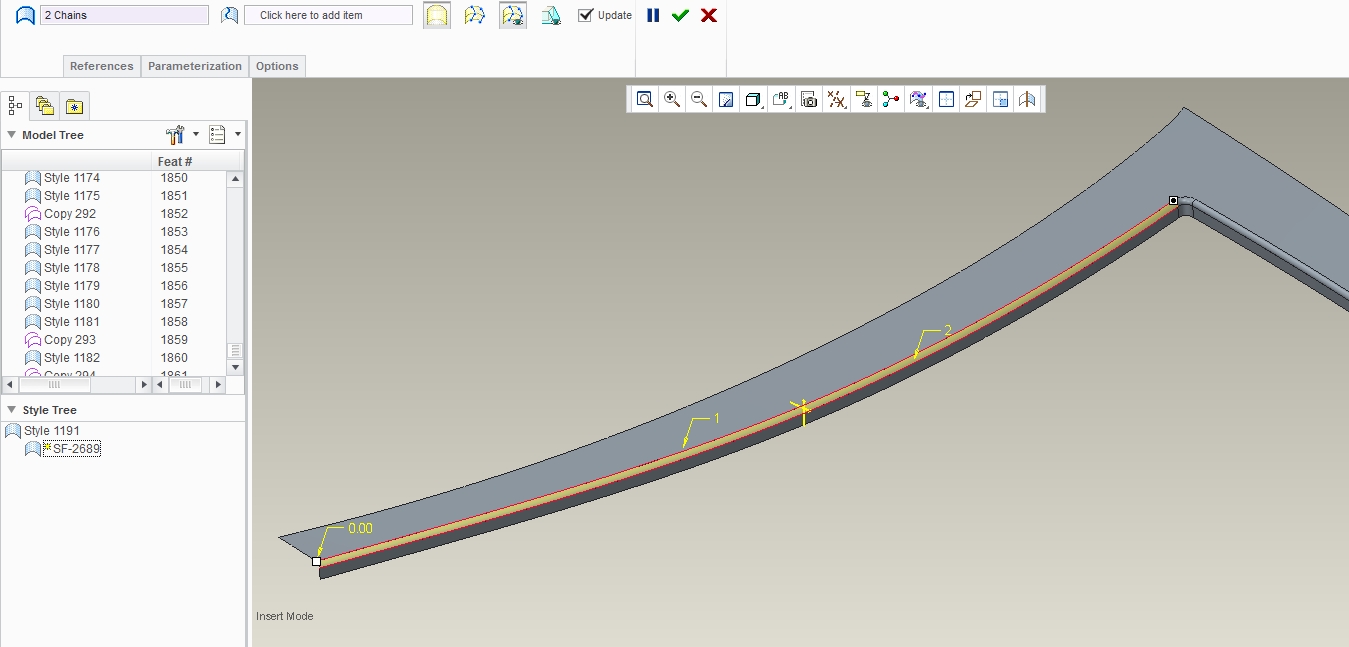
Task: Pause the surface tool
Action: coord(653,15)
